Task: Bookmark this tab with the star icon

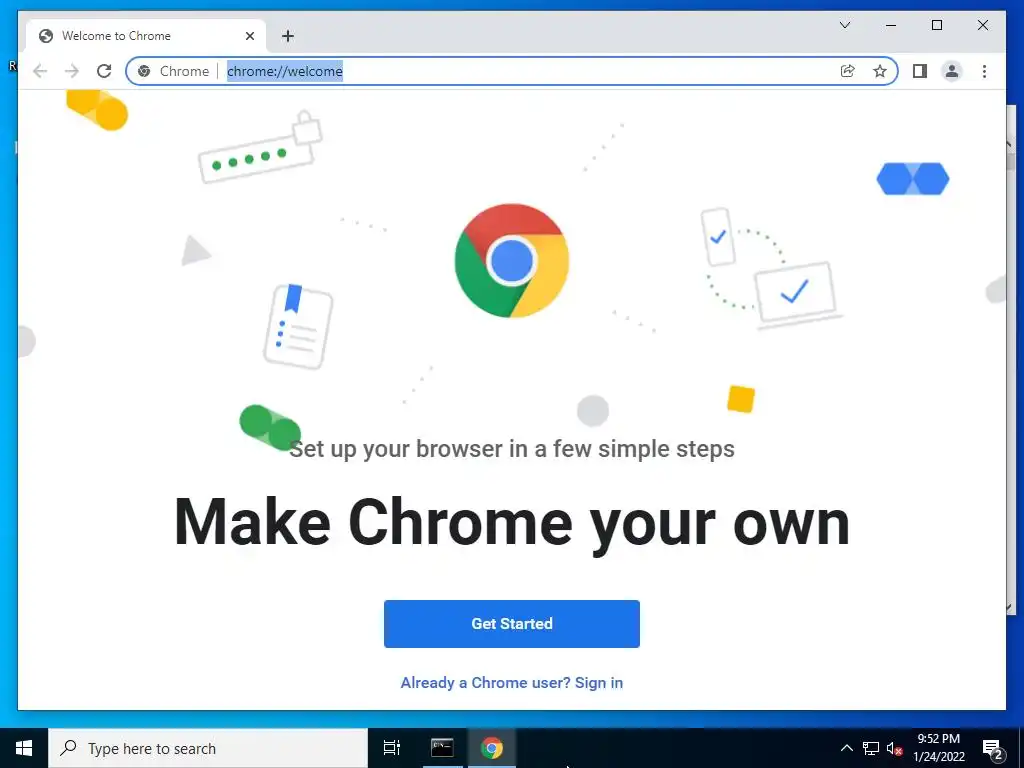Action: click(880, 71)
